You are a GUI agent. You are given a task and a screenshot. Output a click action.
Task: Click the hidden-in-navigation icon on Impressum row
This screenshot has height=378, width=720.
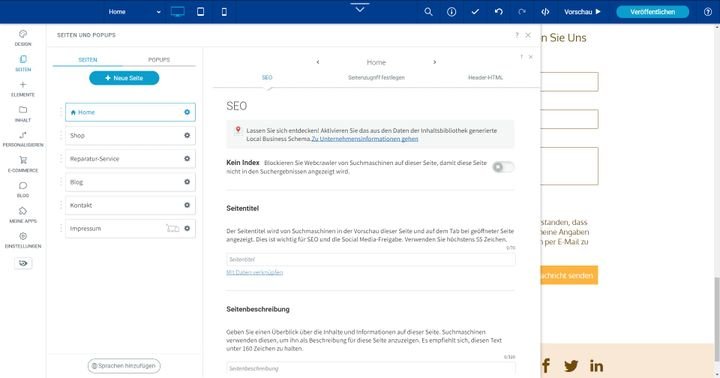173,228
